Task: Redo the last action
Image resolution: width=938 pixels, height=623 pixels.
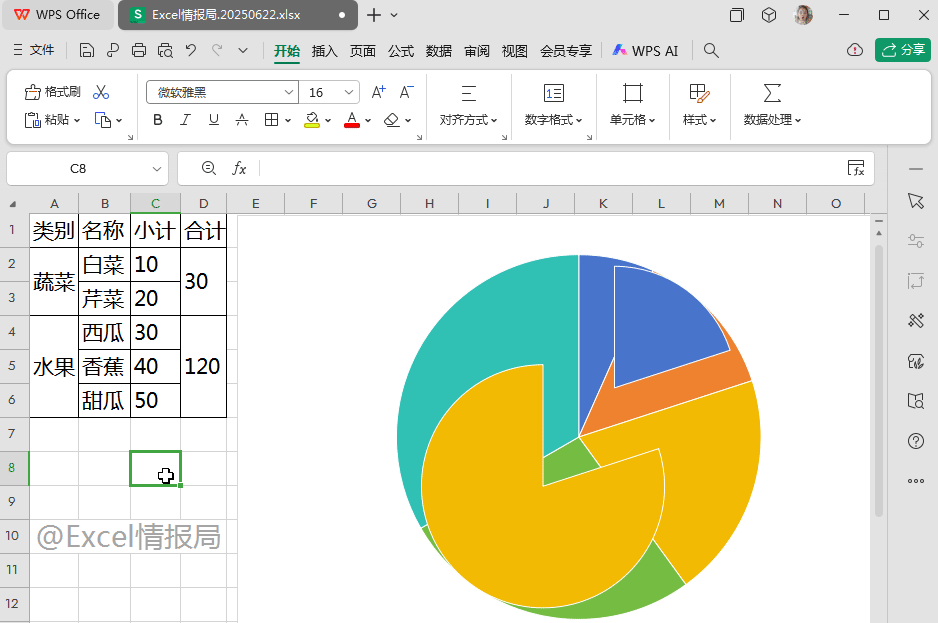Action: tap(217, 50)
